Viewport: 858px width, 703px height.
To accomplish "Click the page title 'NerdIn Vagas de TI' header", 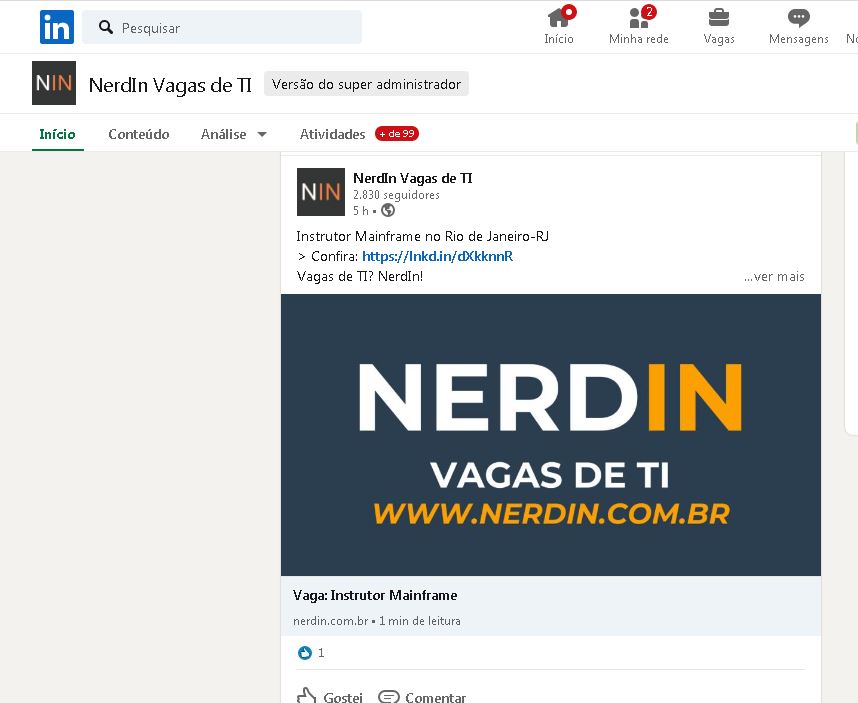I will [x=170, y=85].
